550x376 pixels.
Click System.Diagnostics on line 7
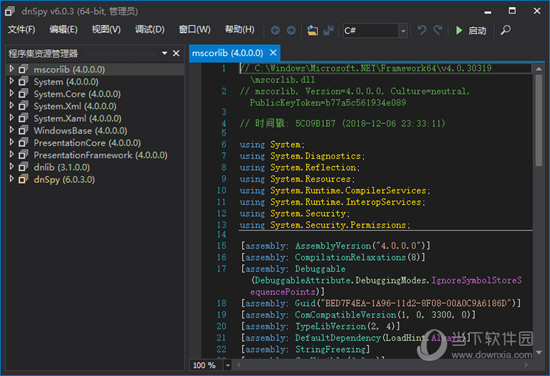click(x=315, y=156)
